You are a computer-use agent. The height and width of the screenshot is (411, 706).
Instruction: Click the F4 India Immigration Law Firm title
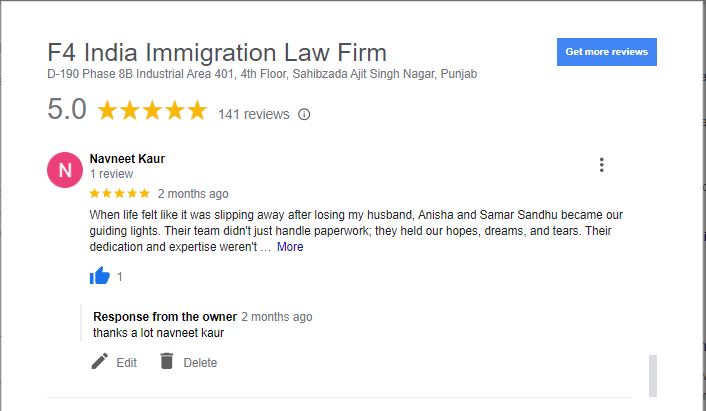pyautogui.click(x=217, y=52)
